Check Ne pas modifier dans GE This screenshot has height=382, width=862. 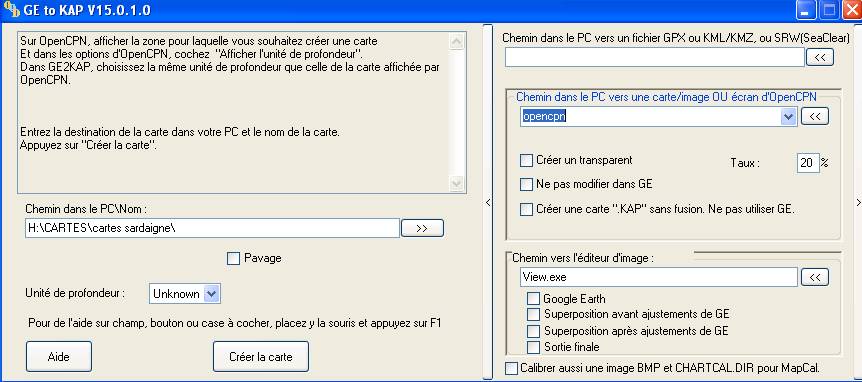[526, 184]
